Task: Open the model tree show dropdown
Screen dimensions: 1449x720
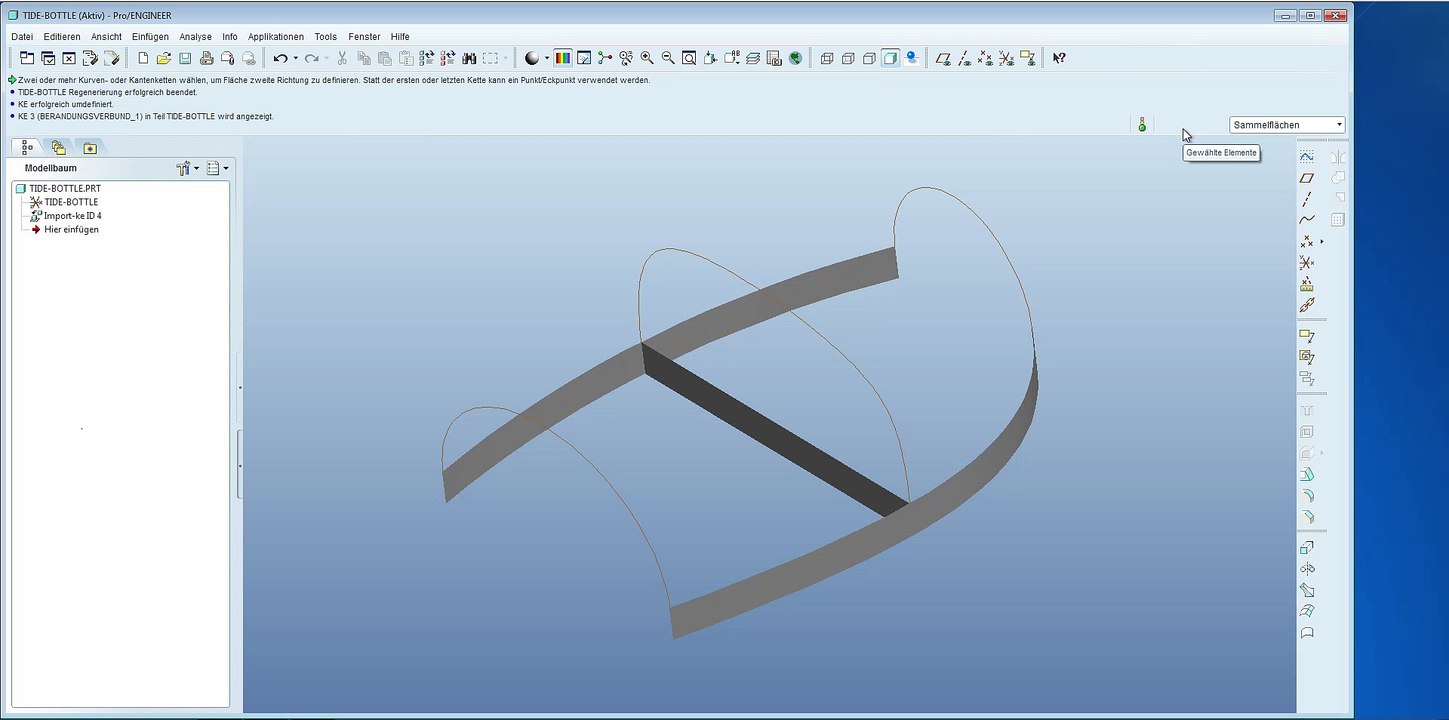Action: (217, 169)
